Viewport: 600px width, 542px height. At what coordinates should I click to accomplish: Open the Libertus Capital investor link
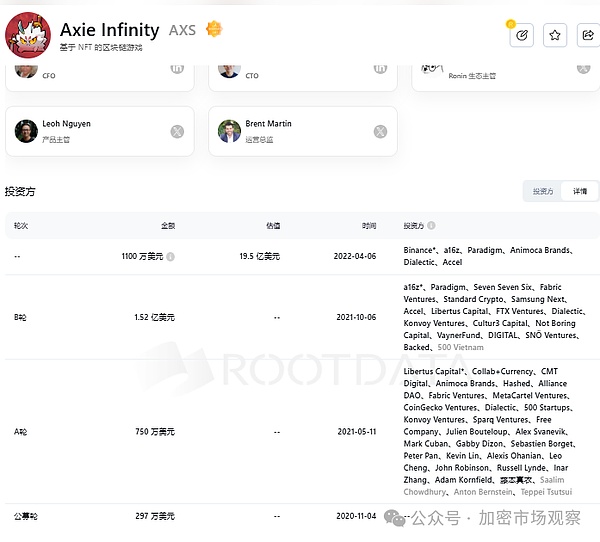(432, 372)
